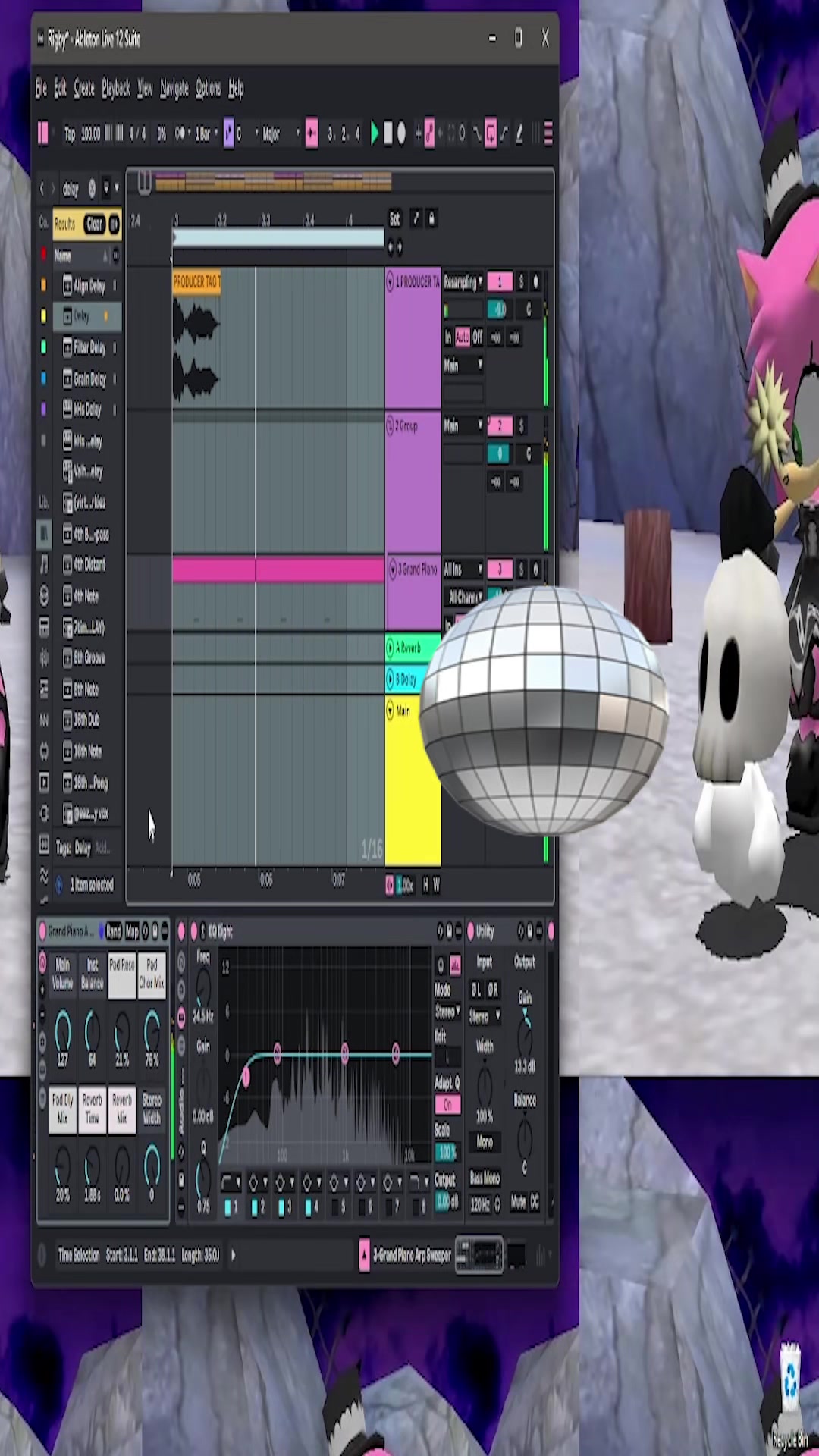819x1456 pixels.
Task: Click the Tap tempo button
Action: click(x=70, y=134)
